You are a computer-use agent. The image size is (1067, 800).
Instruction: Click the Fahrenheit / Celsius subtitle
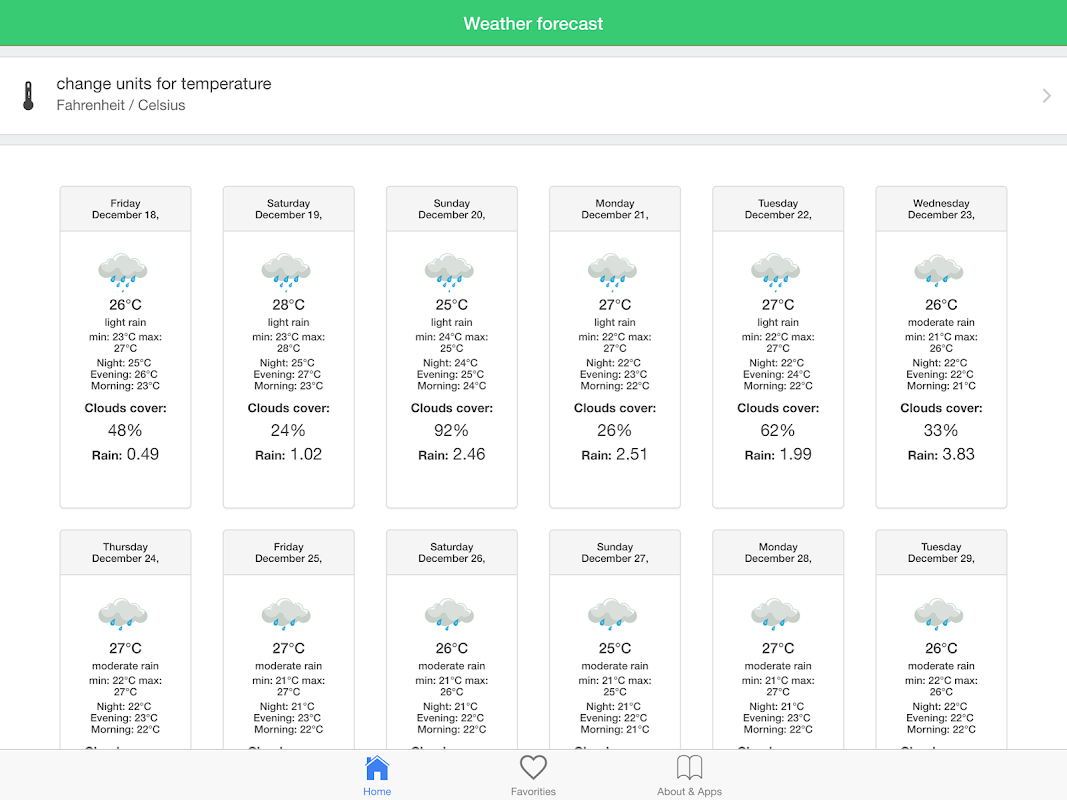[x=120, y=105]
